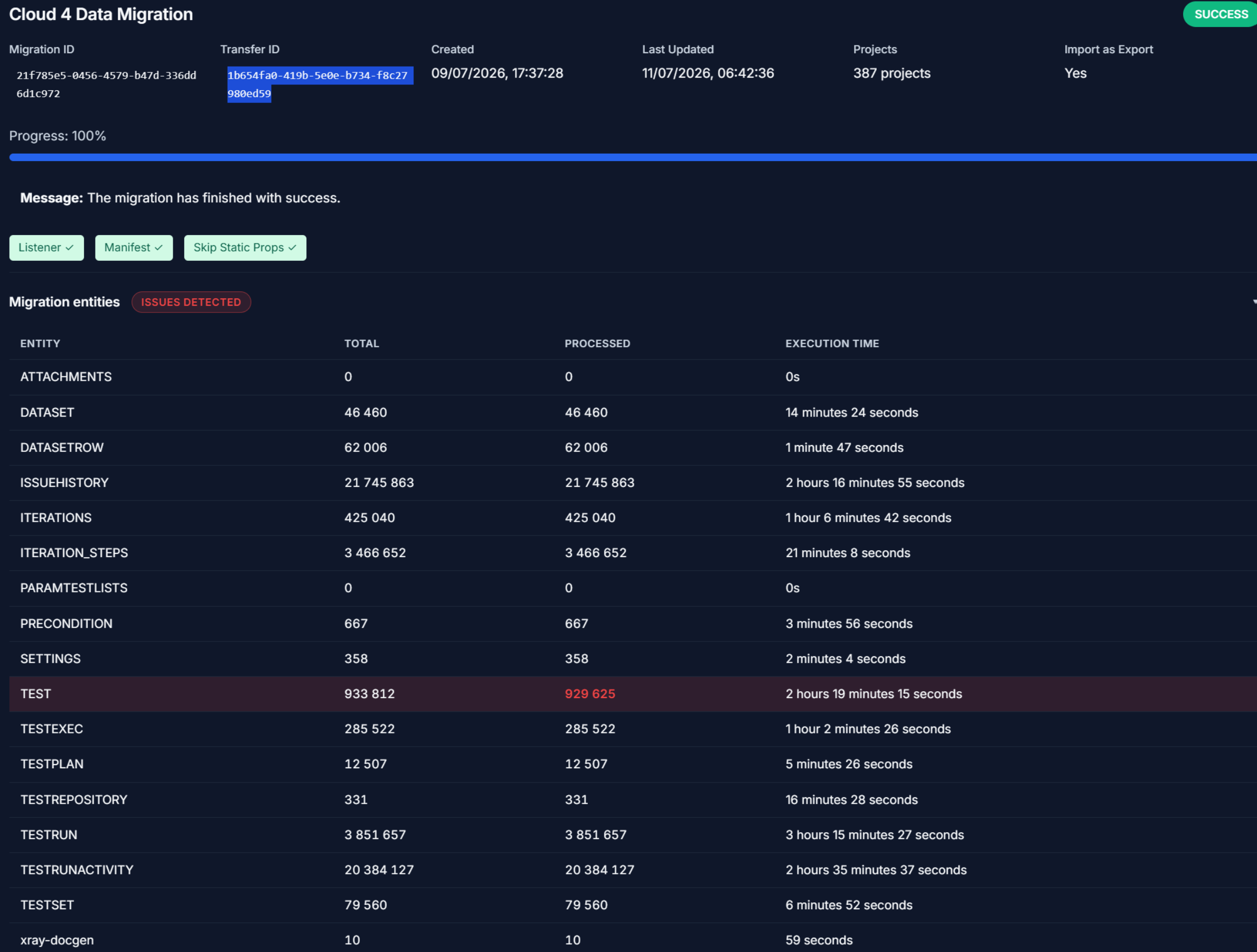Click the 2 hours 19 minutes 15 seconds time
Viewport: 1257px width, 952px height.
(x=874, y=694)
